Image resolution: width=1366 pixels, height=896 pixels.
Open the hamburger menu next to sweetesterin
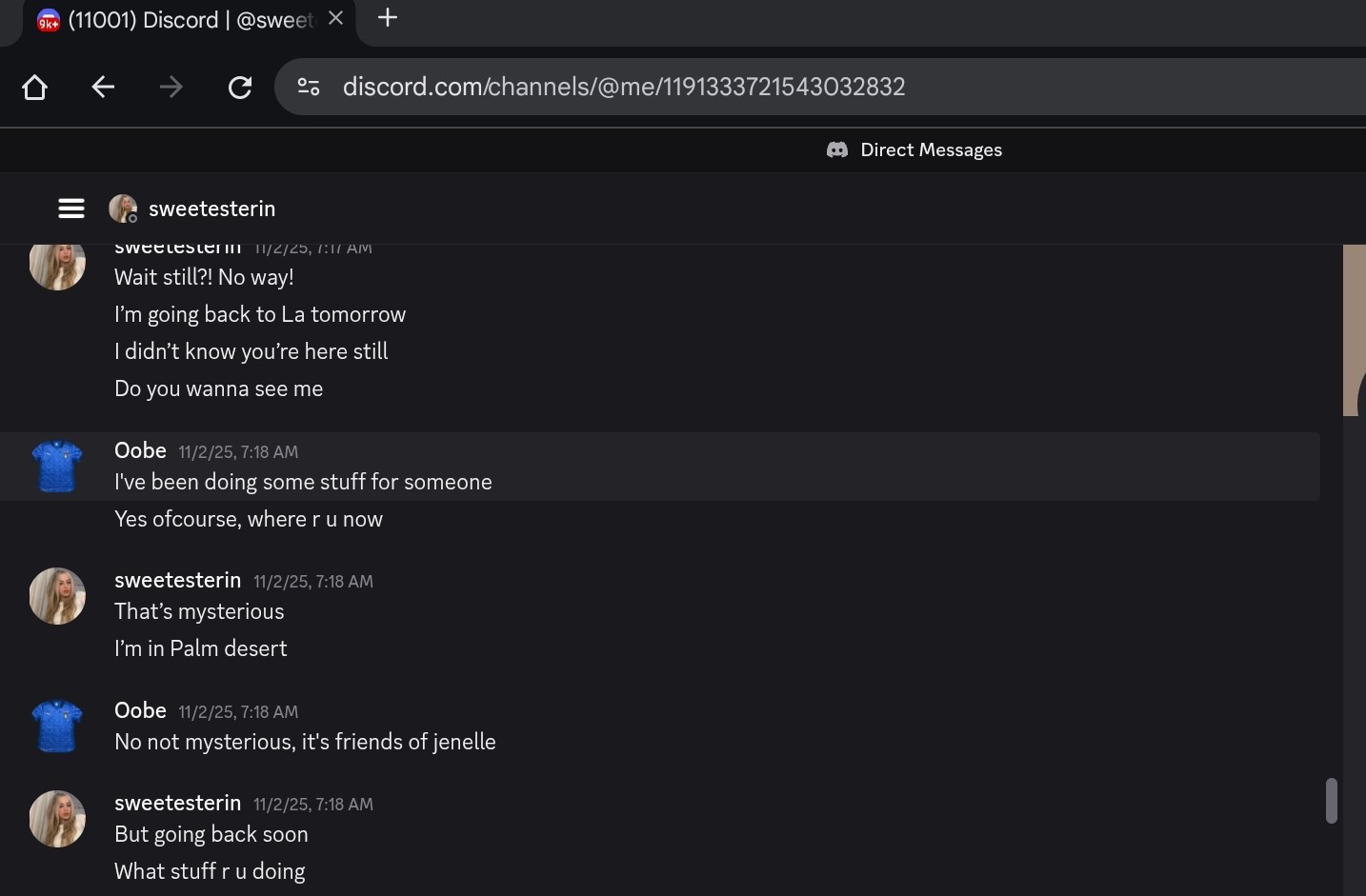tap(71, 209)
